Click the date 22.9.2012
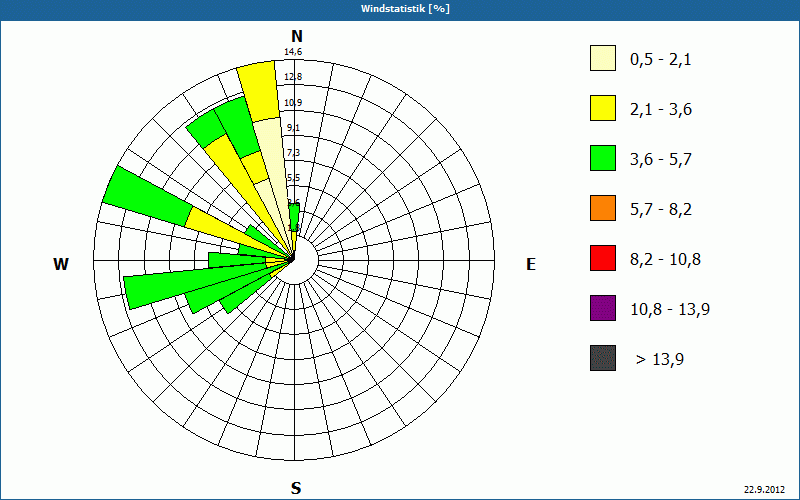 pyautogui.click(x=764, y=489)
